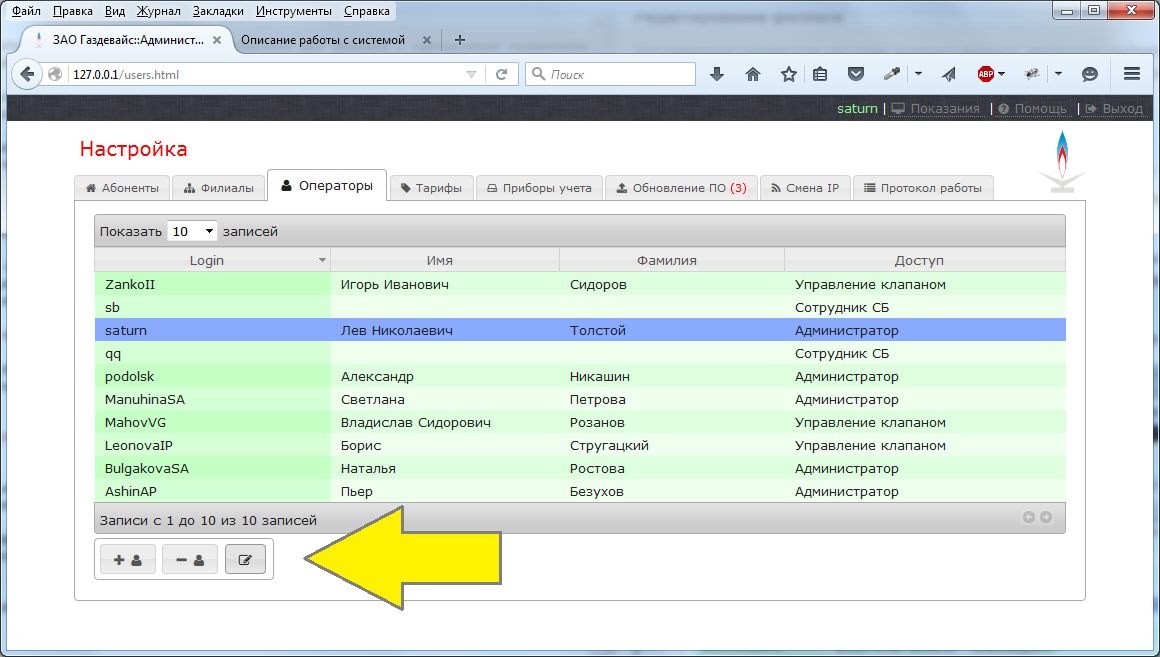Reload the page with refresh button
The image size is (1160, 657).
tap(501, 74)
